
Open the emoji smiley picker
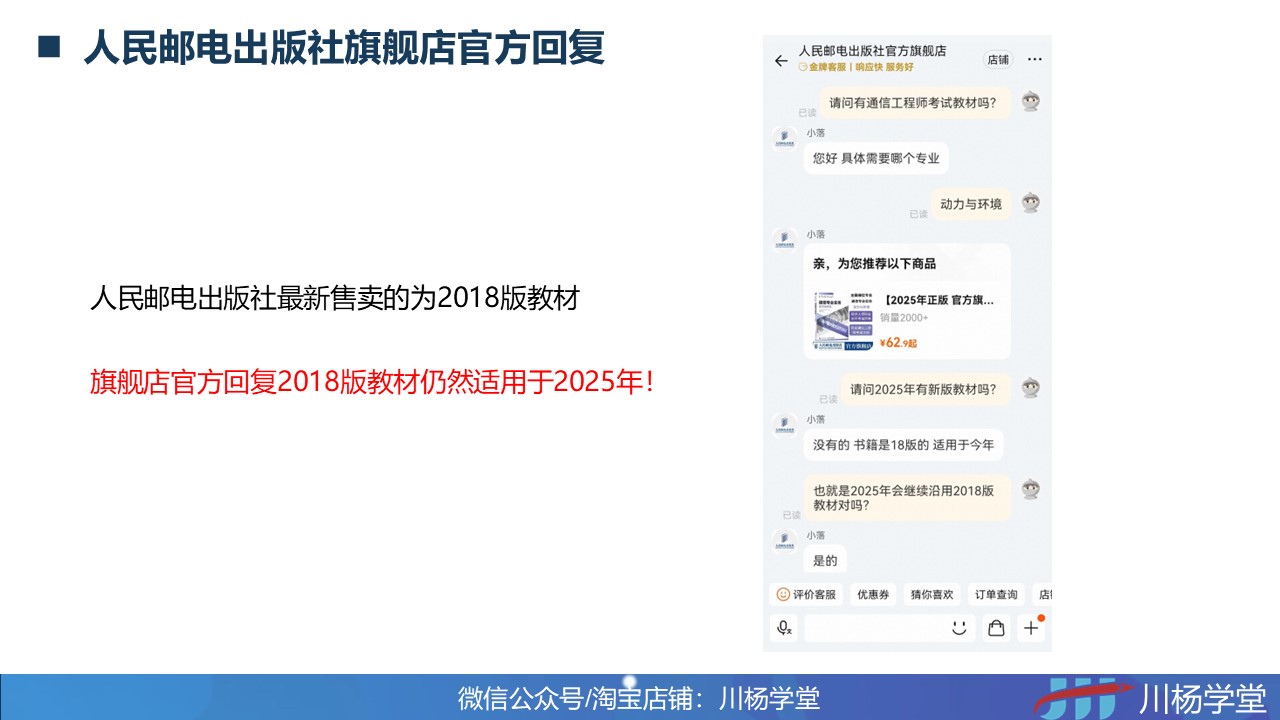coord(959,628)
